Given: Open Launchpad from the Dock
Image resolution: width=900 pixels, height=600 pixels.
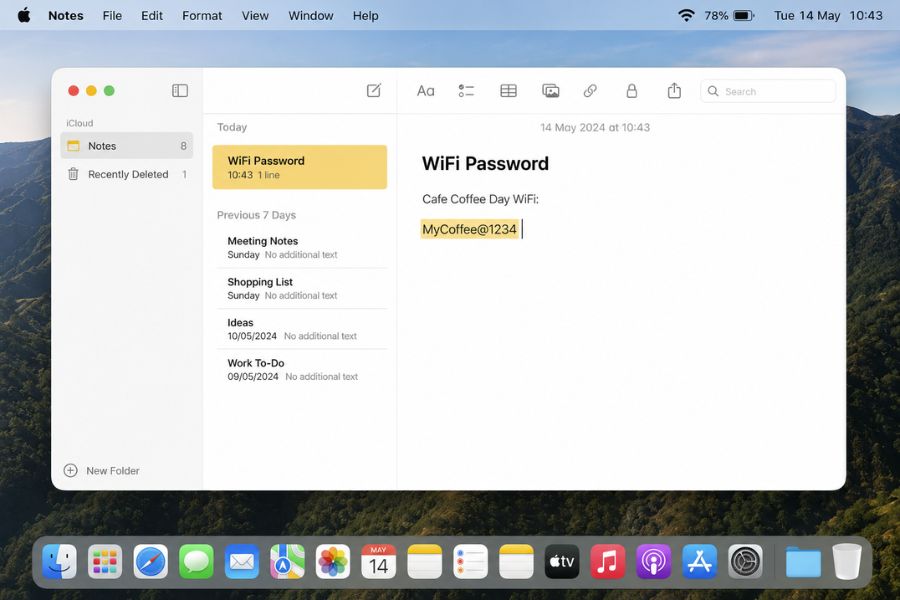Looking at the screenshot, I should 105,562.
